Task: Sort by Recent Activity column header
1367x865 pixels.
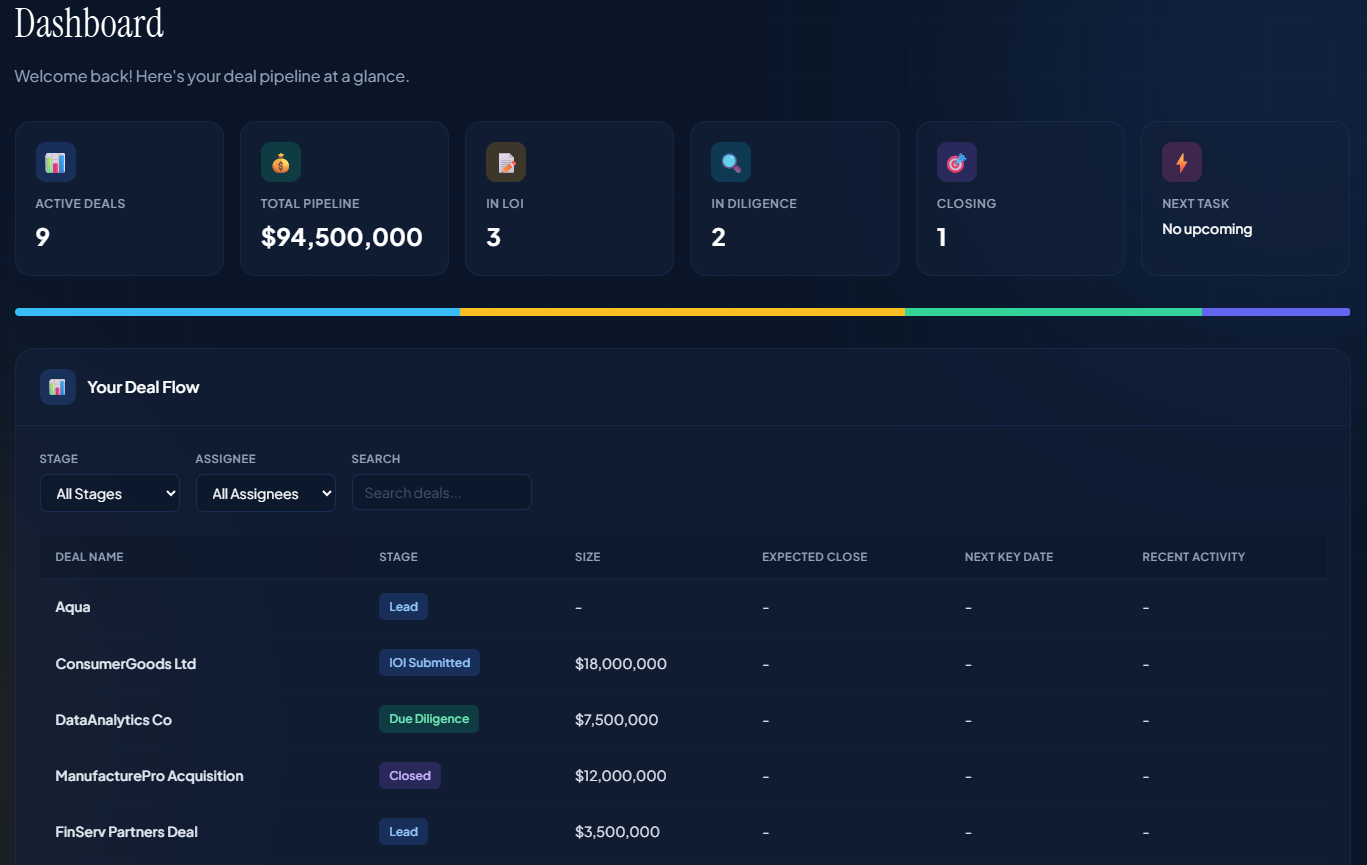Action: tap(1194, 557)
